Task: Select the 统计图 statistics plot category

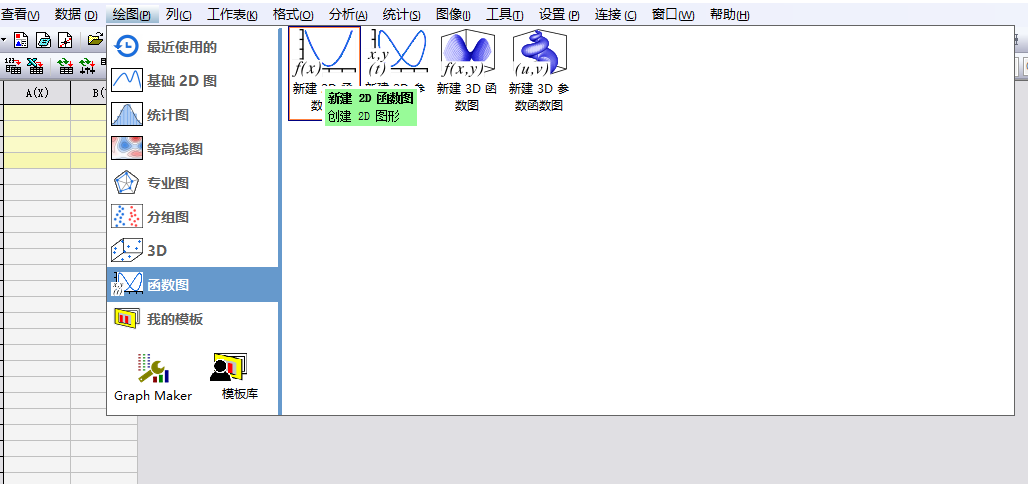Action: pos(193,115)
